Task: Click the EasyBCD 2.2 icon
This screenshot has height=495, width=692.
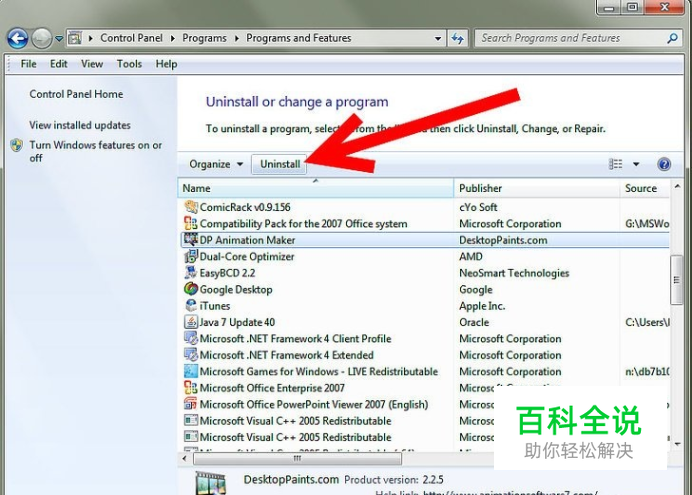Action: coord(191,273)
